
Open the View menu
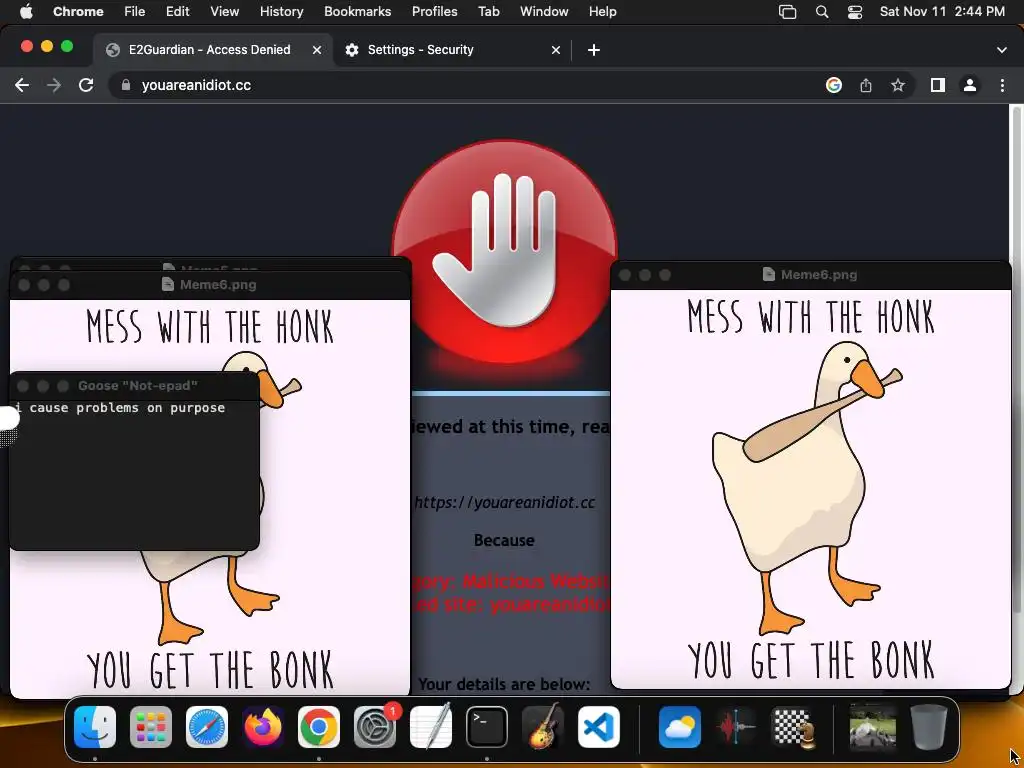[x=224, y=12]
